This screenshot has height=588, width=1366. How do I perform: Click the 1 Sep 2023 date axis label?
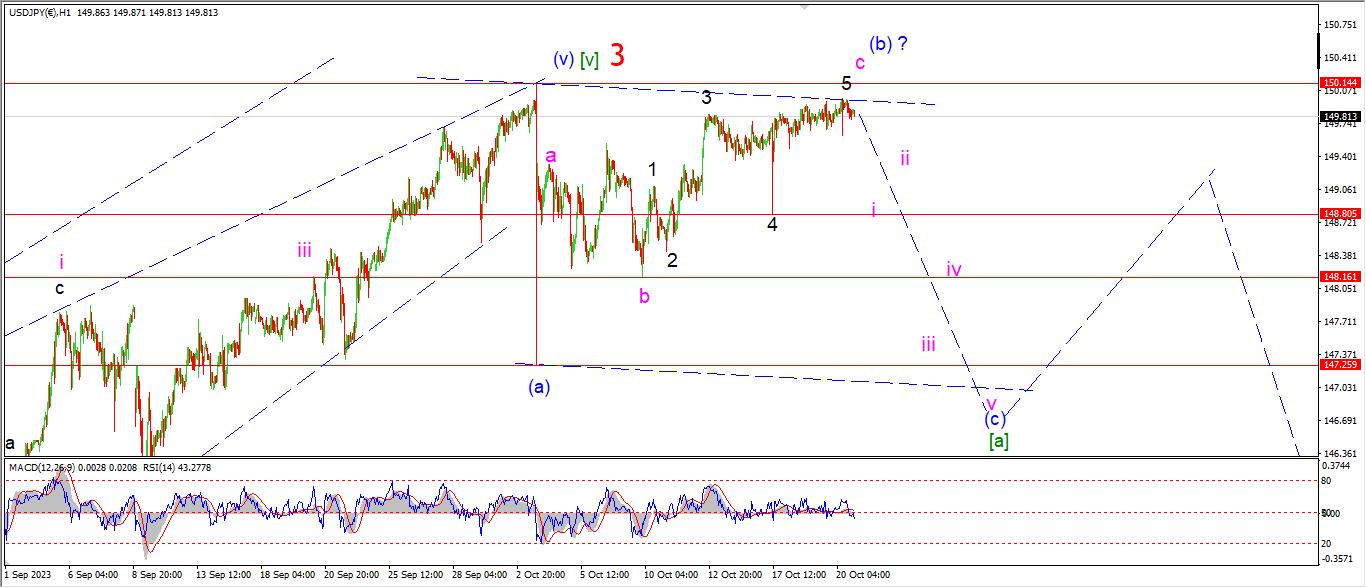27,576
